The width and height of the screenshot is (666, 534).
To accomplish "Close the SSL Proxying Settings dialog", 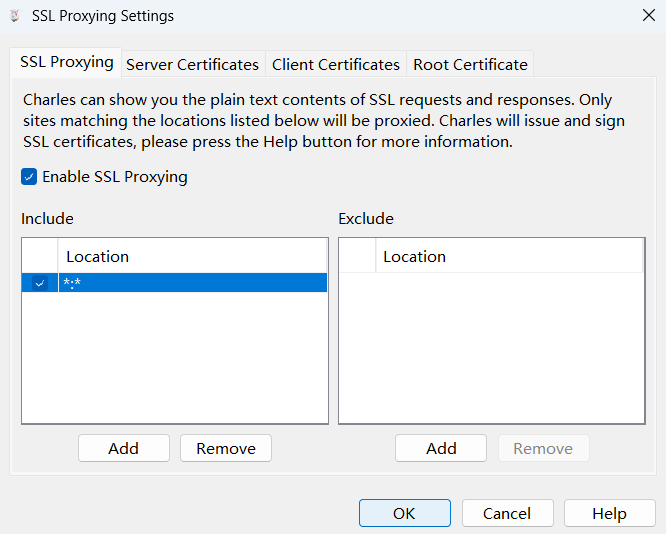I will [649, 16].
